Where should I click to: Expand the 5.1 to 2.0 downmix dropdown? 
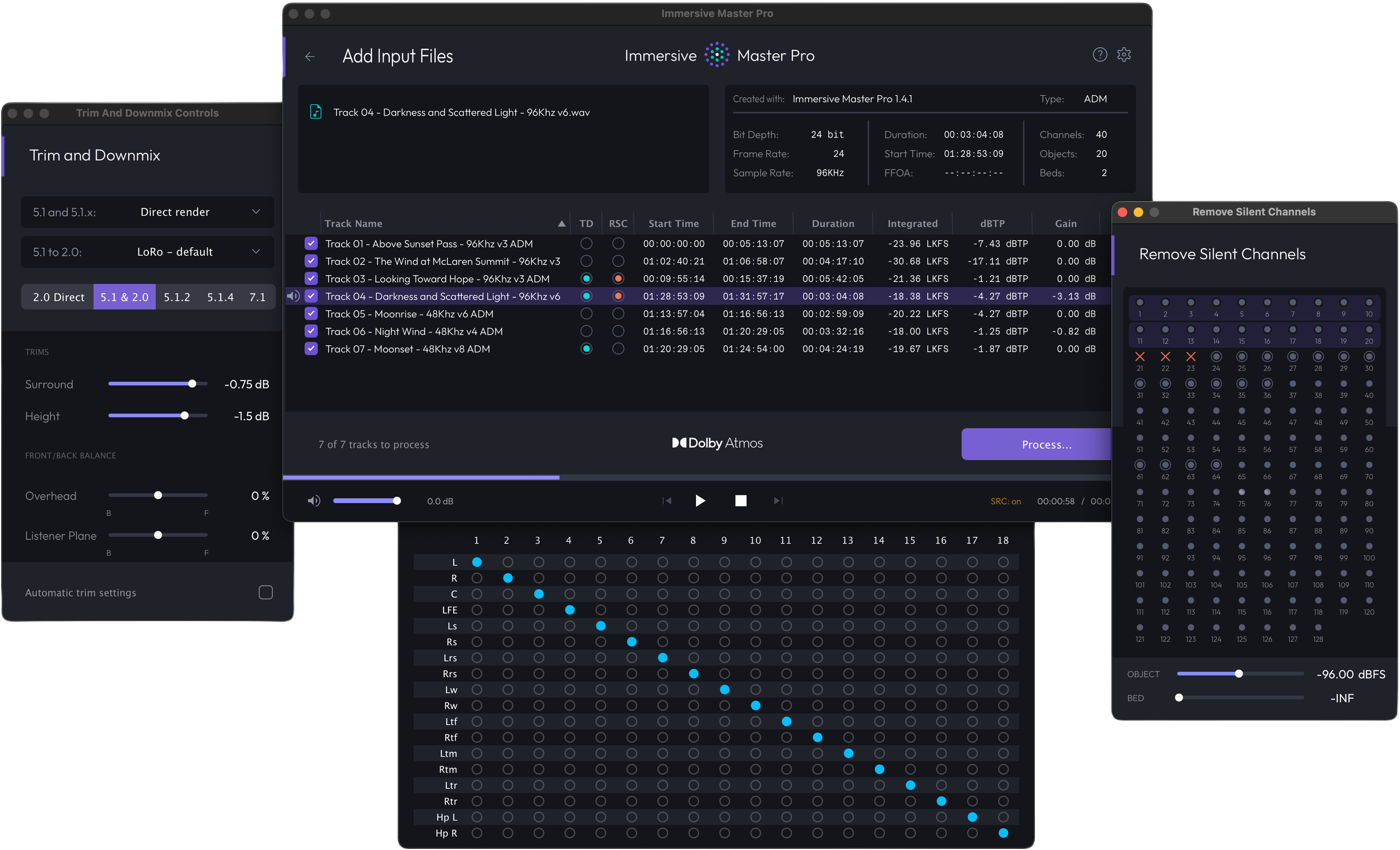[x=148, y=252]
